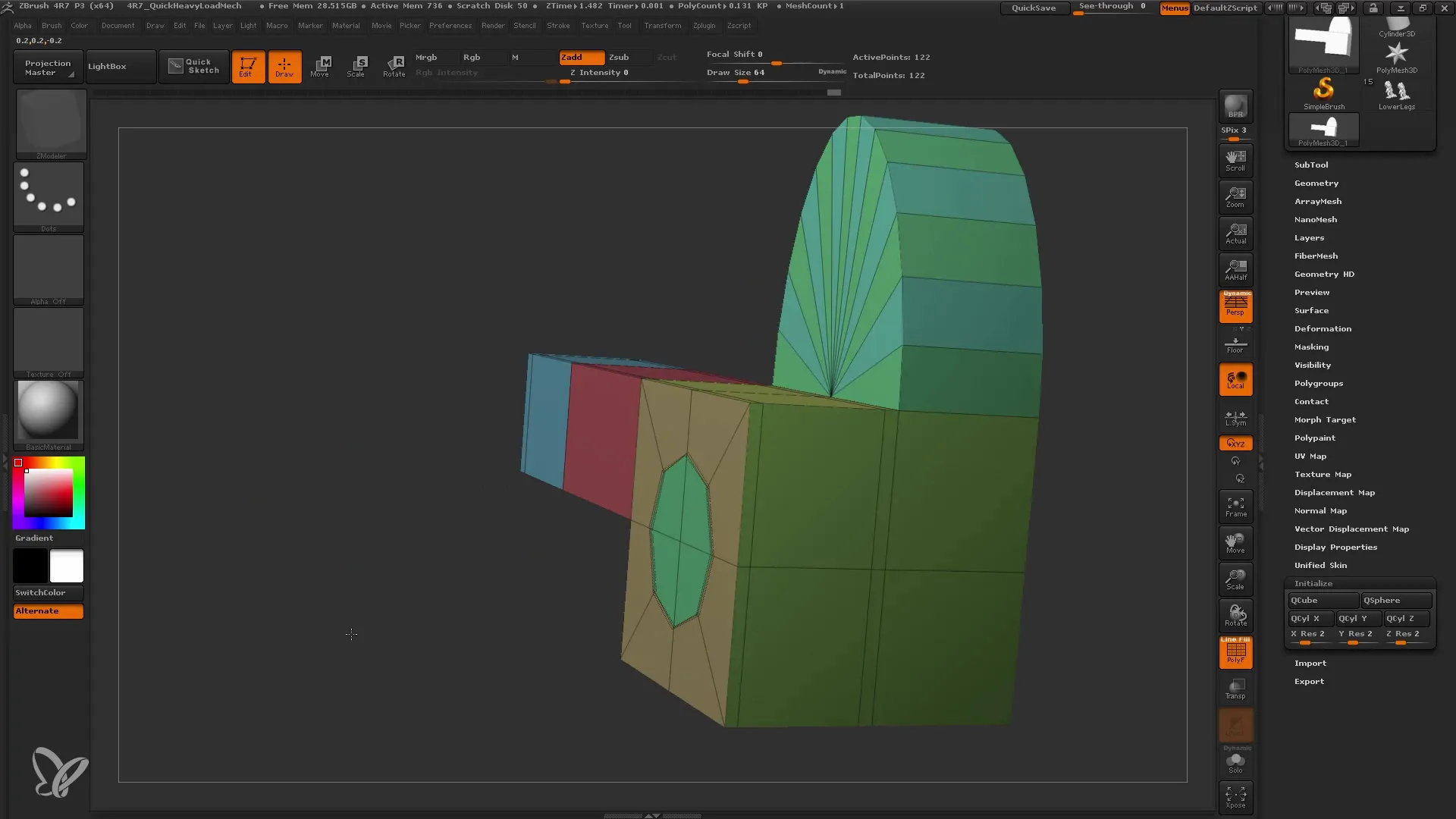Image resolution: width=1456 pixels, height=819 pixels.
Task: Select the LowerLegs tool thumbnail
Action: (1396, 94)
